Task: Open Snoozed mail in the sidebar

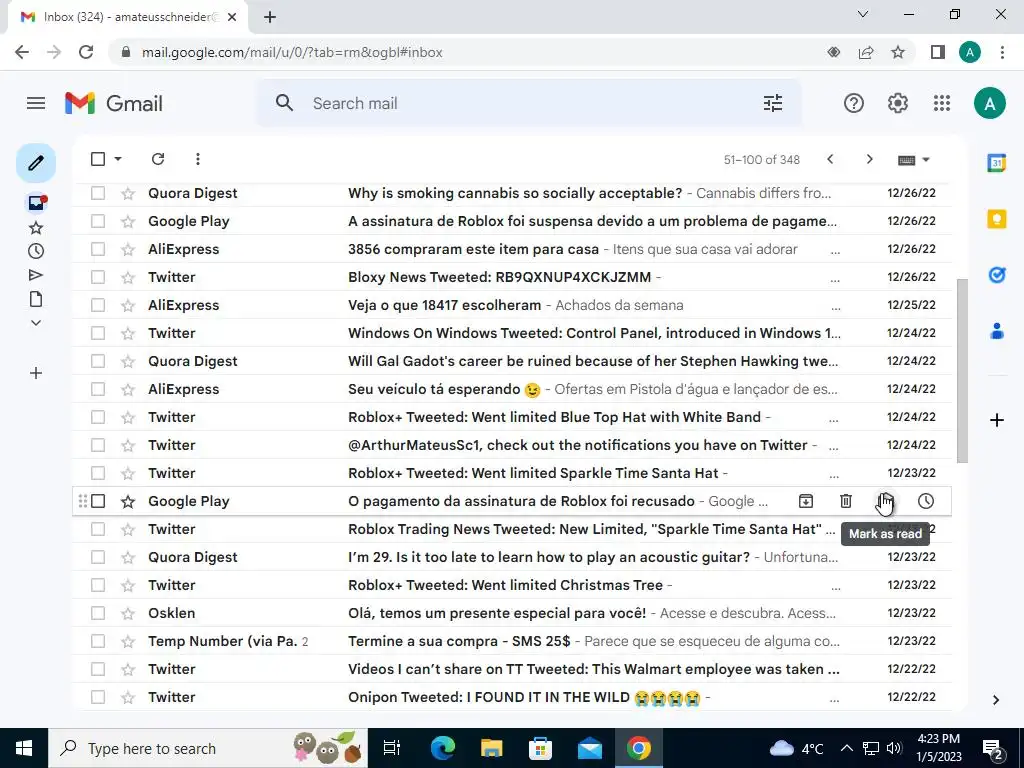Action: click(36, 251)
